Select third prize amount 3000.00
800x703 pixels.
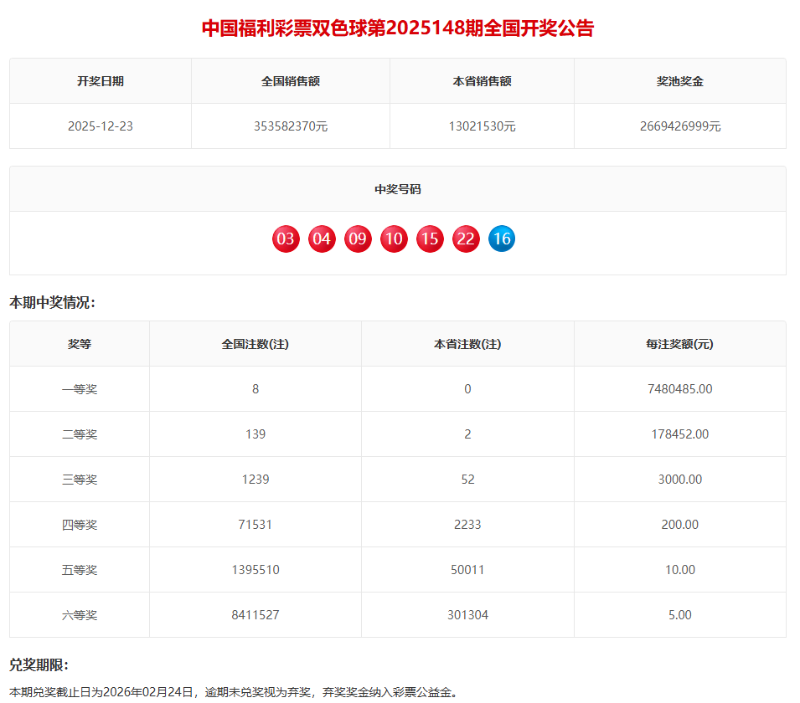tap(680, 480)
